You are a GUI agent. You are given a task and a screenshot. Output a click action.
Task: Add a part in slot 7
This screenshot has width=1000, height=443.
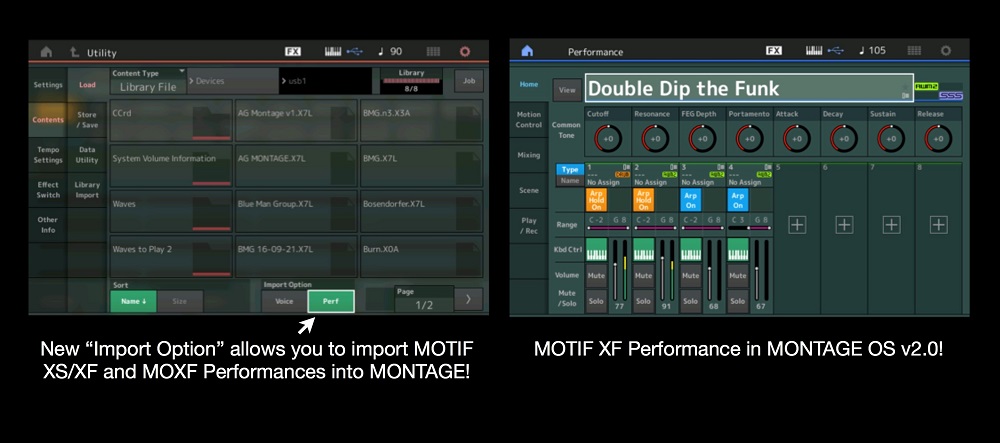coord(891,224)
